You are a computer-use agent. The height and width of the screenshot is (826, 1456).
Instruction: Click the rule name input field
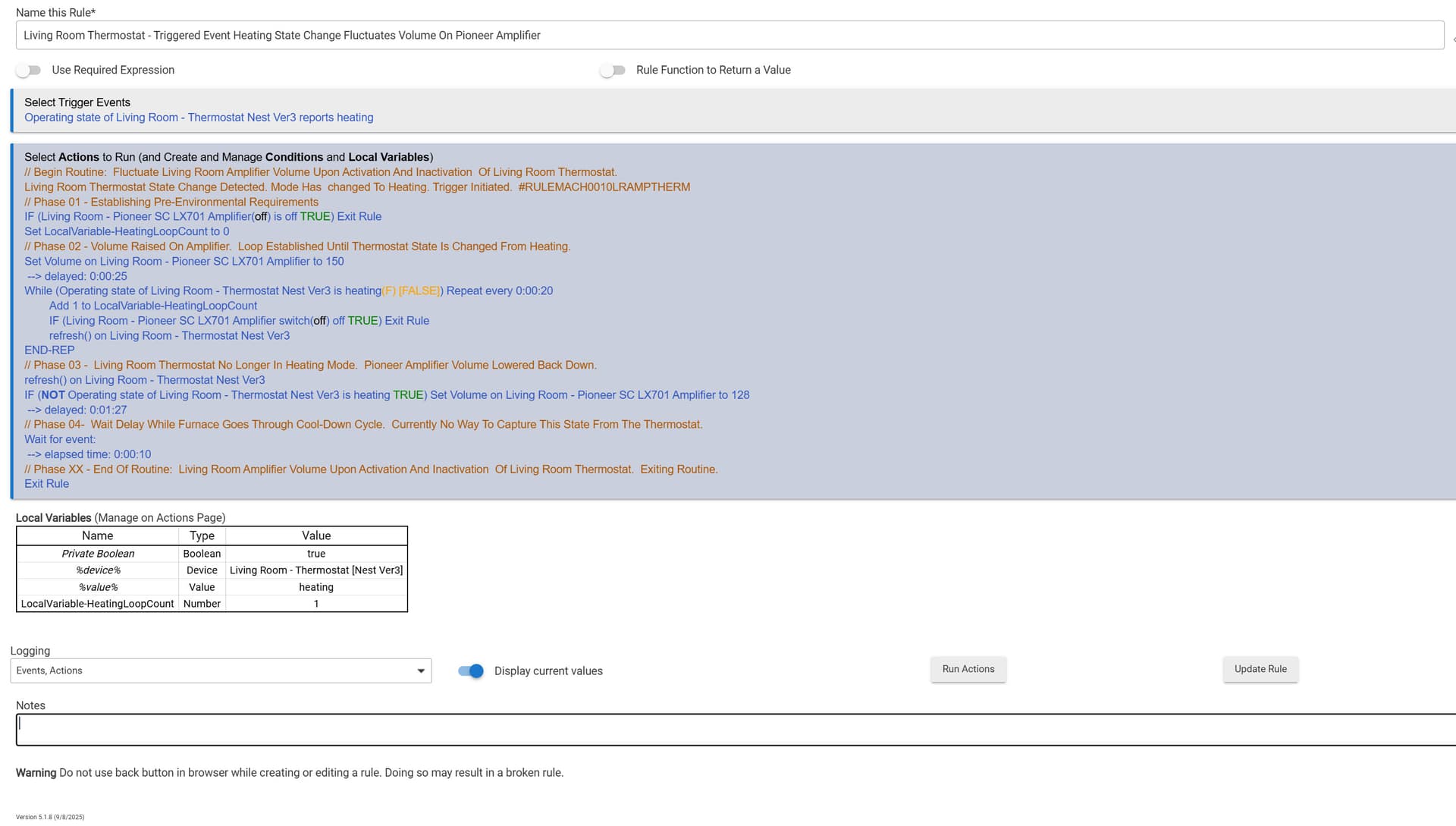pyautogui.click(x=728, y=36)
